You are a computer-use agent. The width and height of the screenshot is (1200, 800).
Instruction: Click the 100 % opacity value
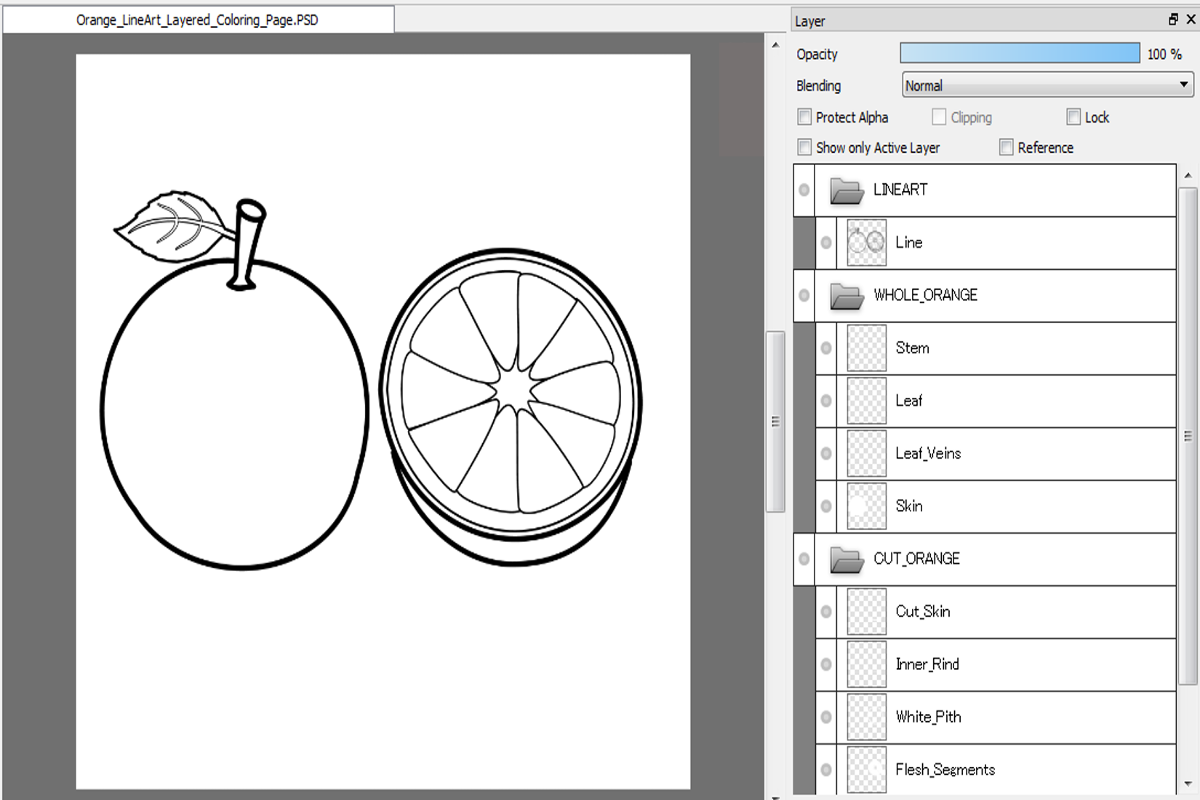[1165, 54]
